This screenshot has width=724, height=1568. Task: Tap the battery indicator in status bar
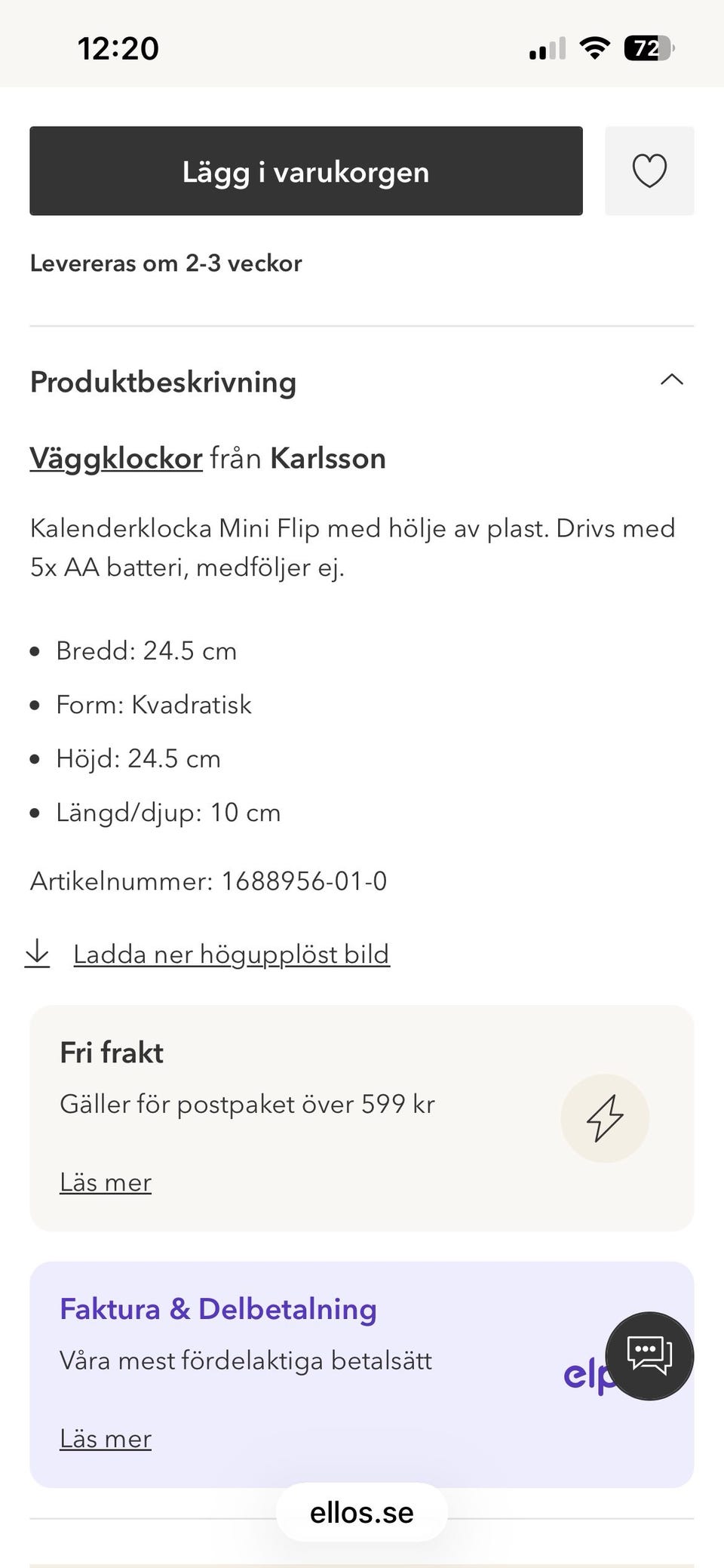[x=649, y=49]
